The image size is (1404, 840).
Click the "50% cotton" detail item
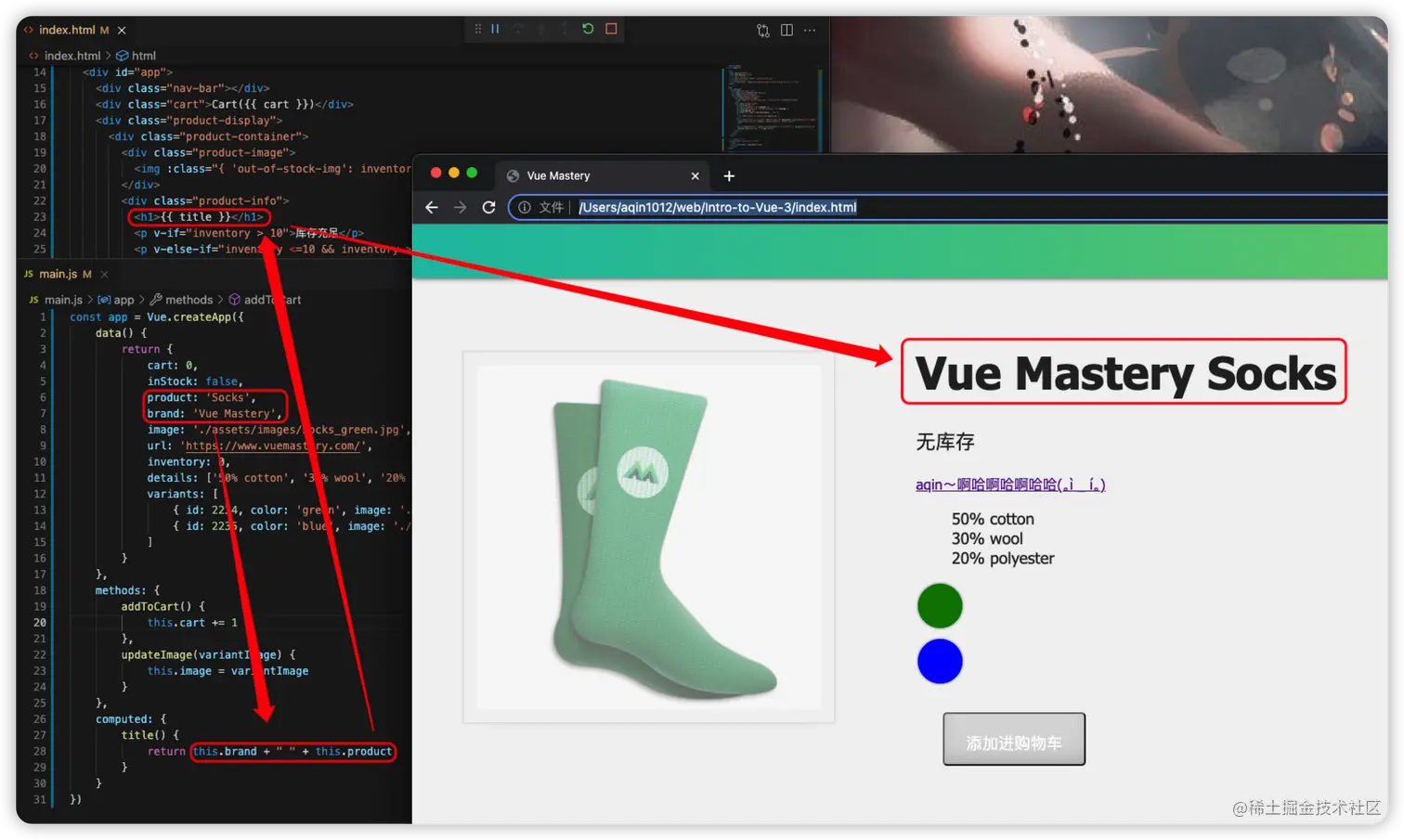click(993, 520)
